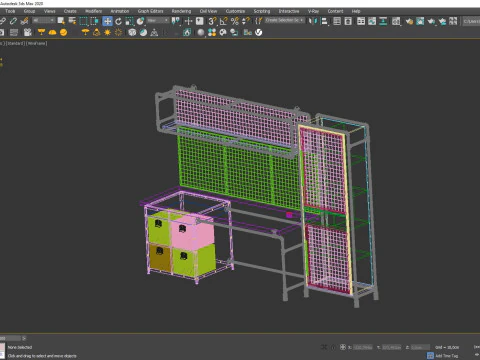The width and height of the screenshot is (480, 360).
Task: Choose the Rectangular Selection Region tool
Action: coord(83,21)
